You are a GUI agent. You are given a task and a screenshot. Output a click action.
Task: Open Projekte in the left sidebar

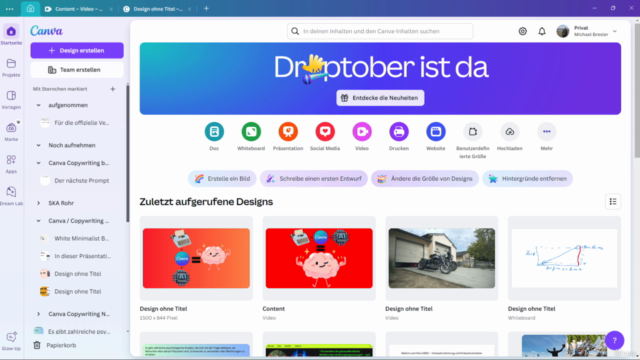pos(11,67)
